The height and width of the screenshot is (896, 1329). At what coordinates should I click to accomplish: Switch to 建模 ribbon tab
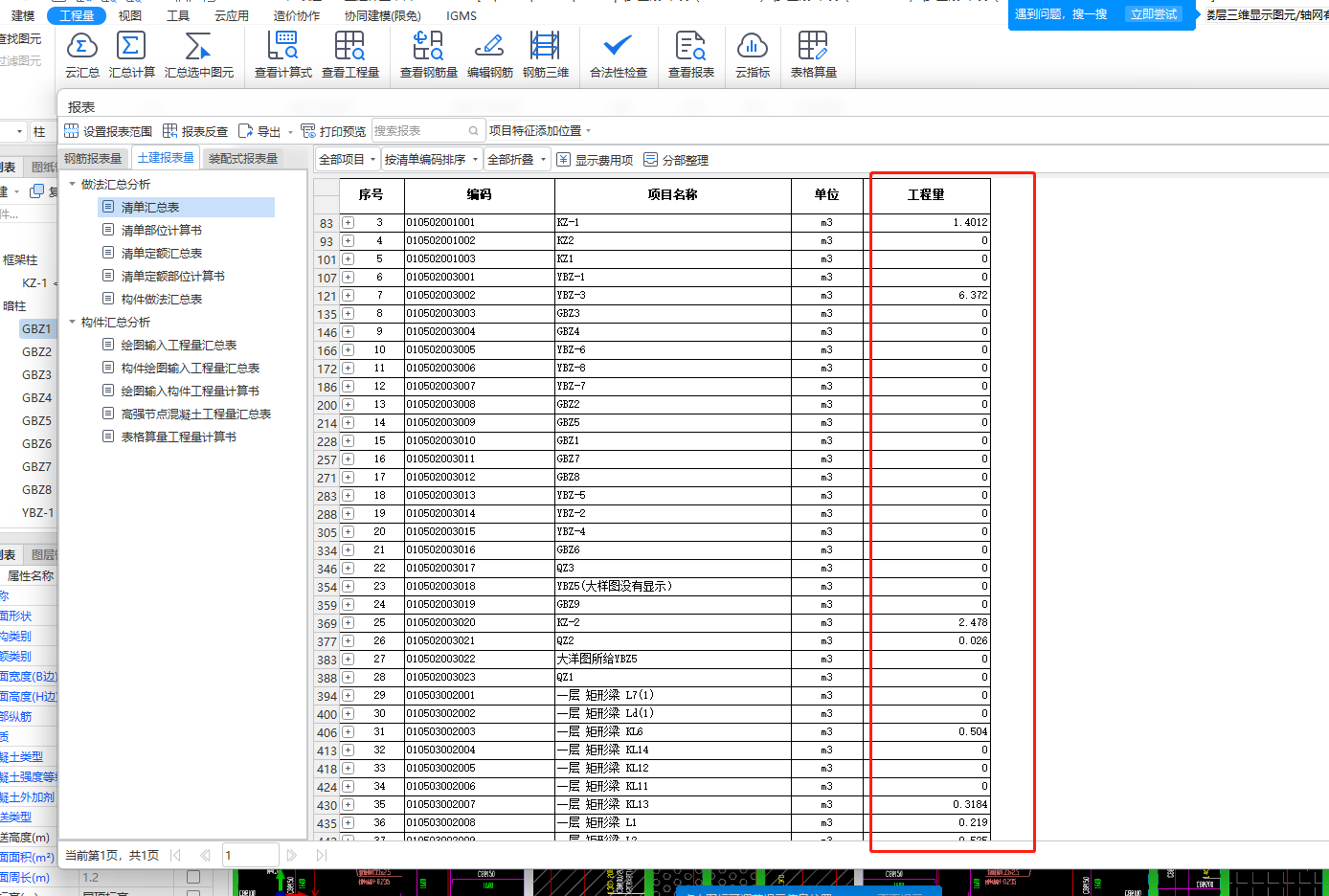(23, 15)
